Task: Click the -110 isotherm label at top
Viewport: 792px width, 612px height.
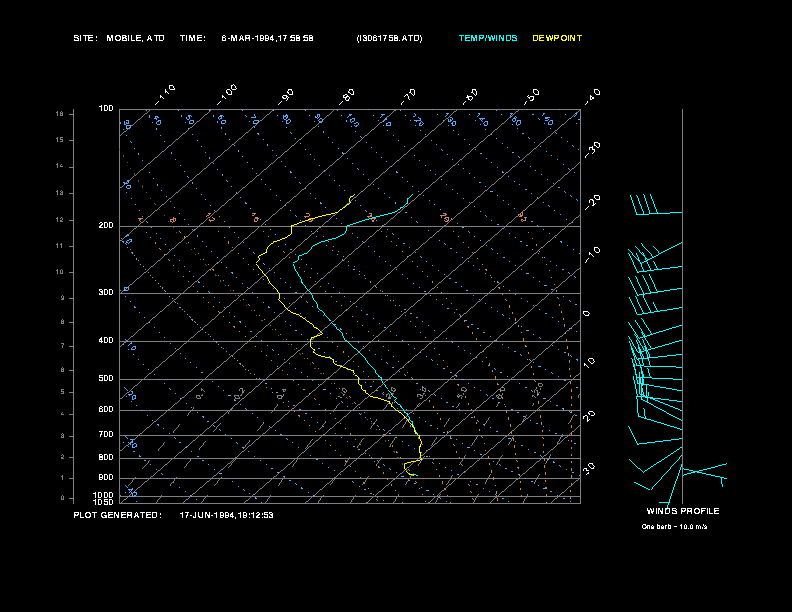Action: tap(165, 95)
